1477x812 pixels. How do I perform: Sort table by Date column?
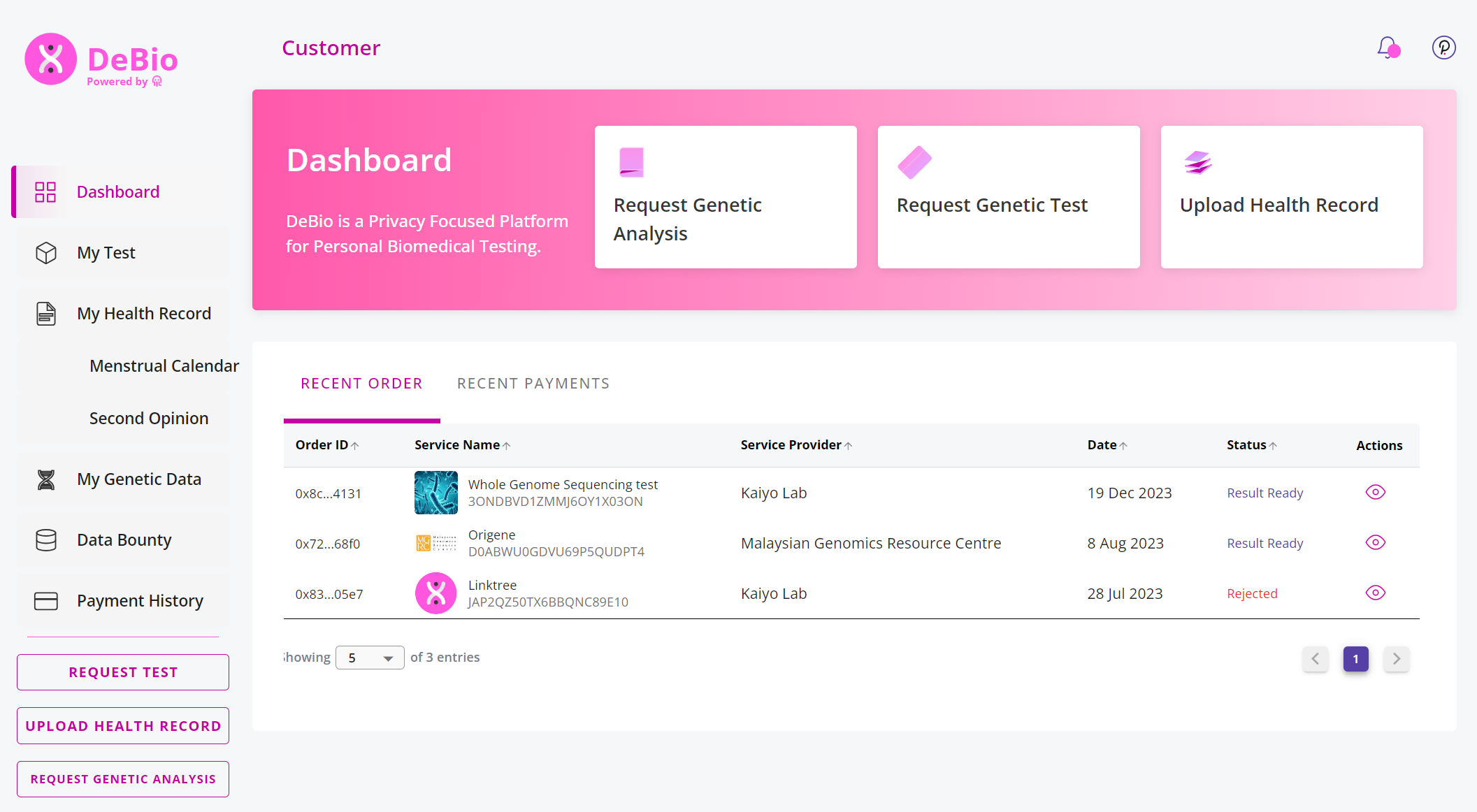click(1107, 445)
